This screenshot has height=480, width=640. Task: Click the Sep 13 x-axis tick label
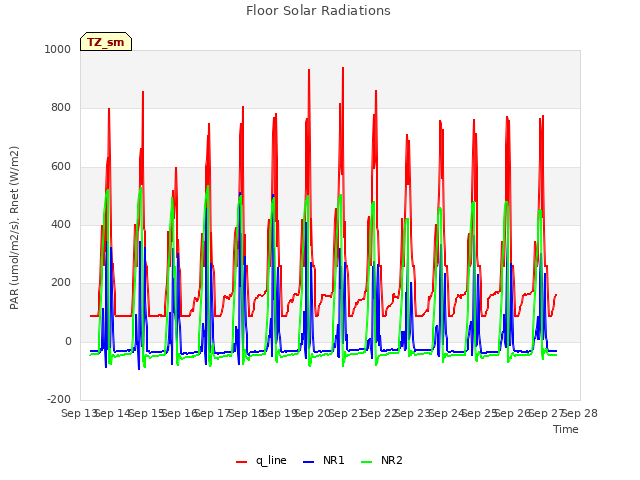79,413
